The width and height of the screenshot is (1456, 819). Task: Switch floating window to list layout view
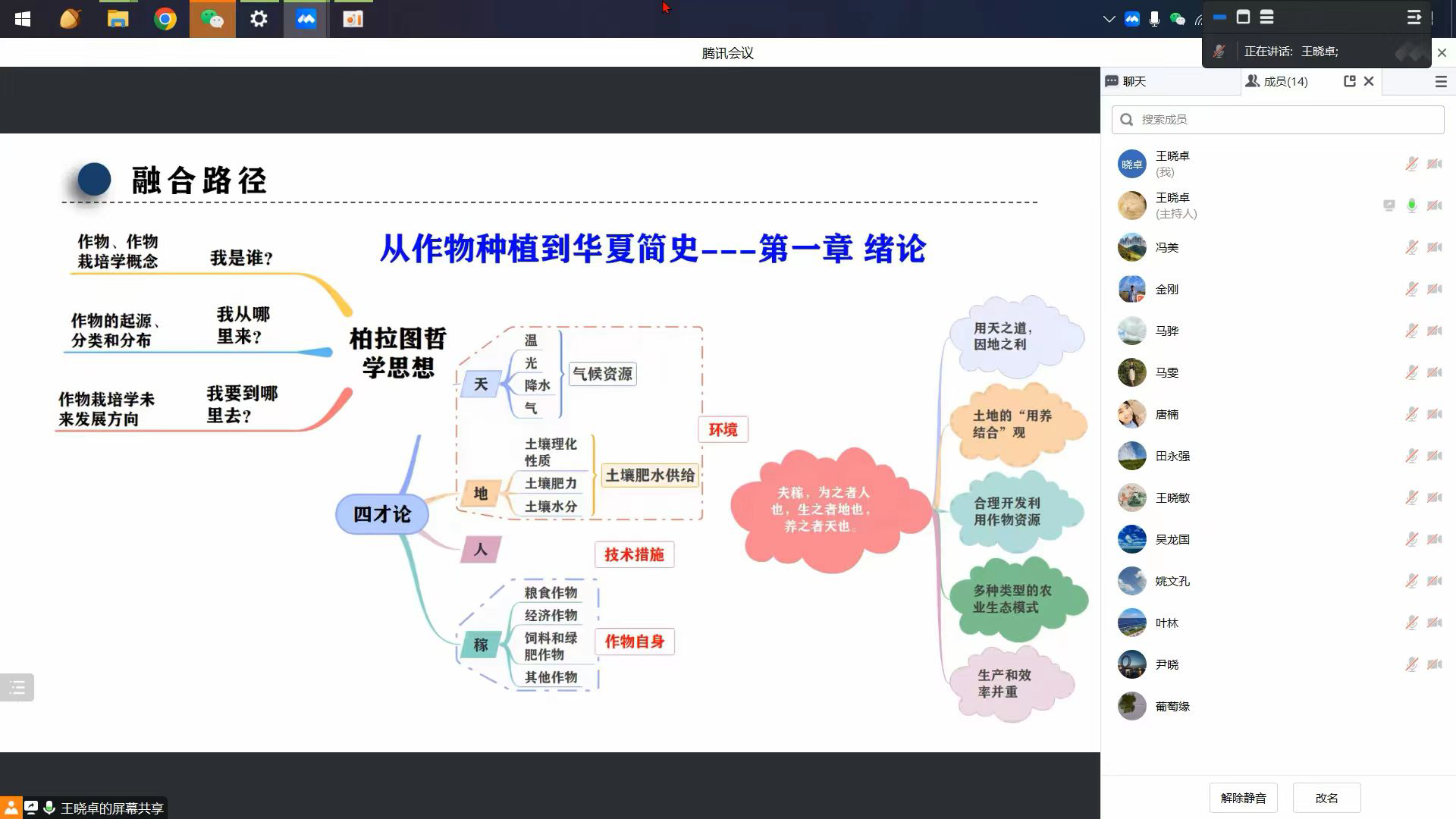[1266, 17]
